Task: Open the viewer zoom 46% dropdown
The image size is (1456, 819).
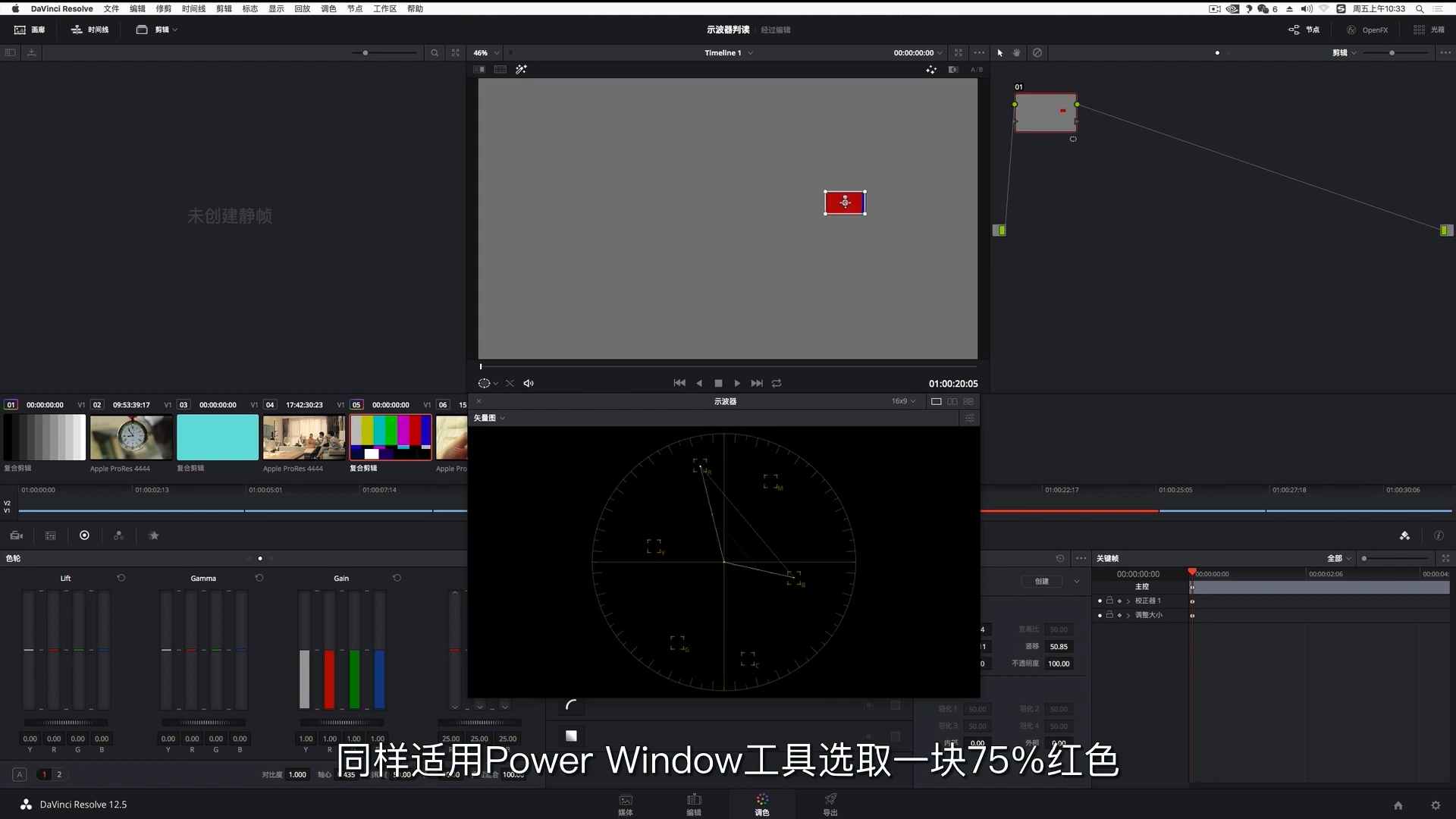Action: click(x=485, y=53)
